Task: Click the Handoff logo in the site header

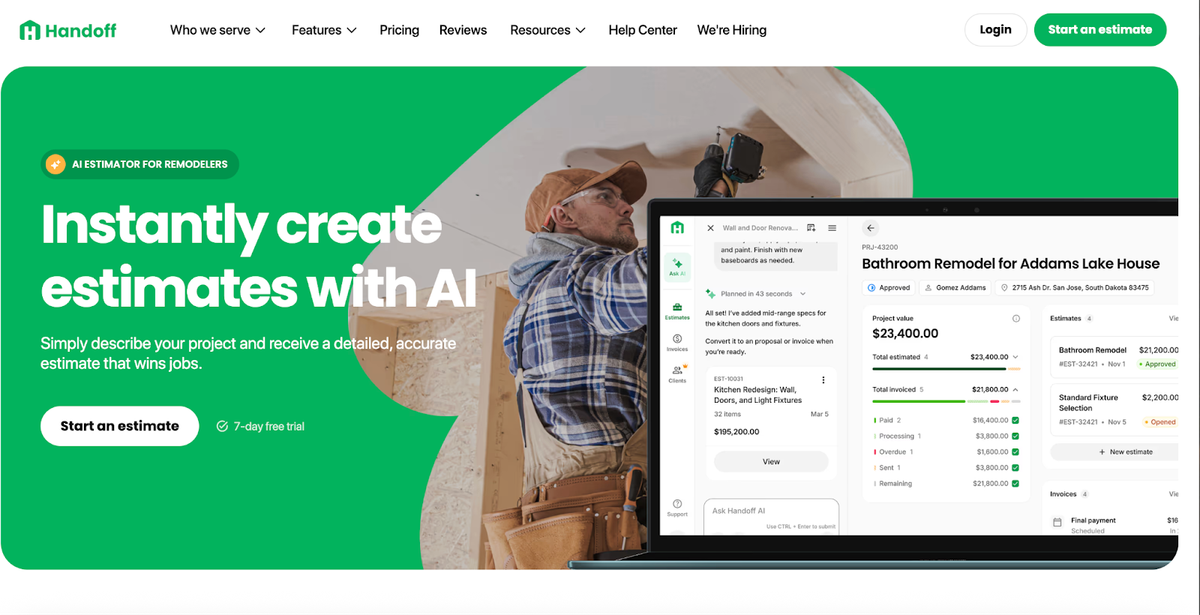Action: click(x=68, y=30)
